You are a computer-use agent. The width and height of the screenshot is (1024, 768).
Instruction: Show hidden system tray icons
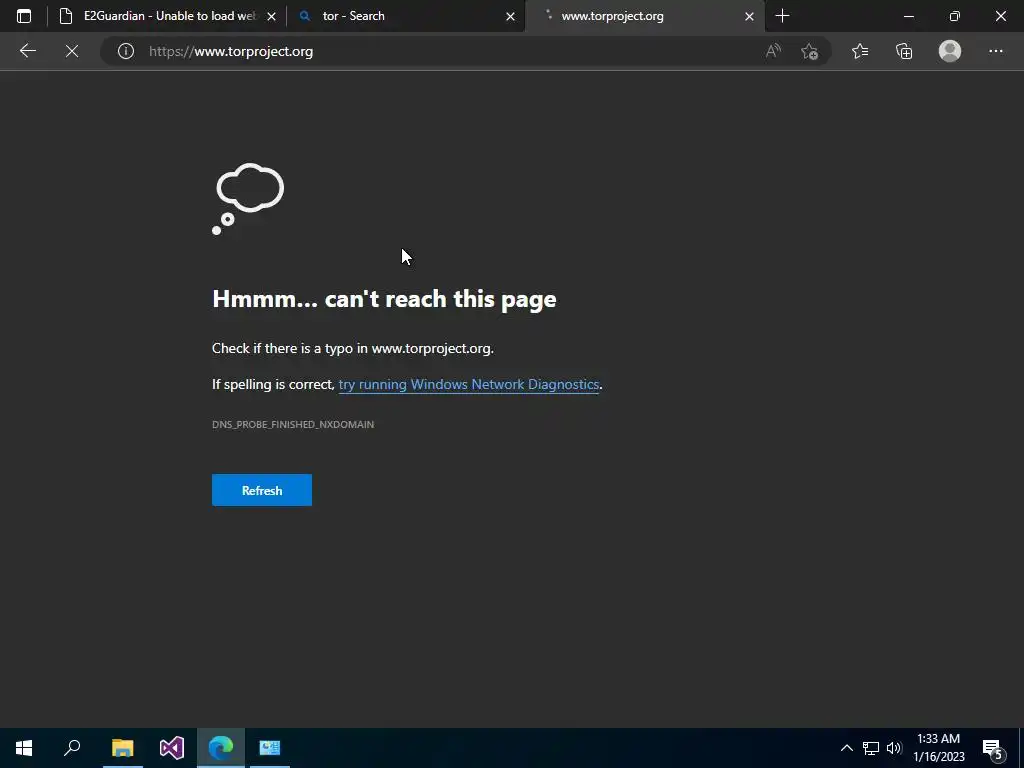pos(846,748)
